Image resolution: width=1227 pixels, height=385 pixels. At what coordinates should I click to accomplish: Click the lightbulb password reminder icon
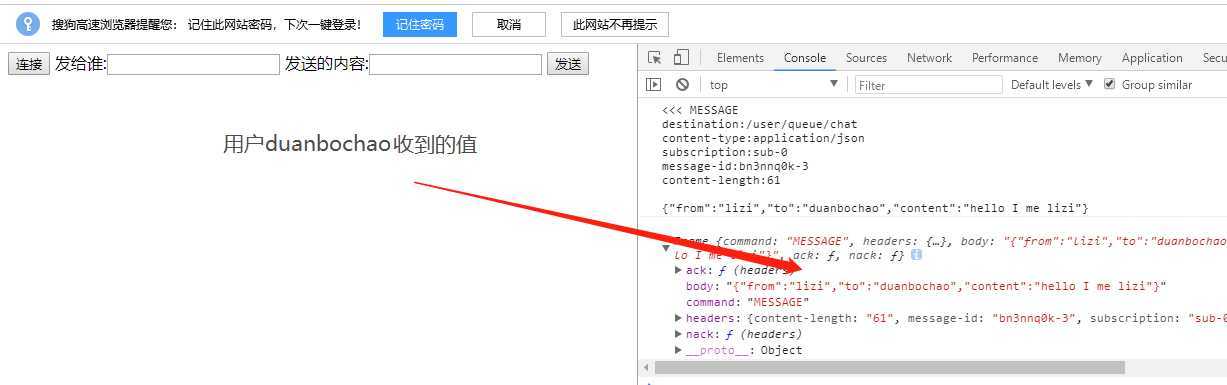point(28,24)
